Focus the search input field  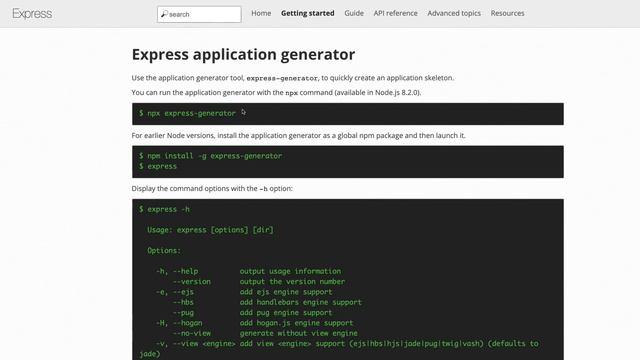tap(199, 14)
